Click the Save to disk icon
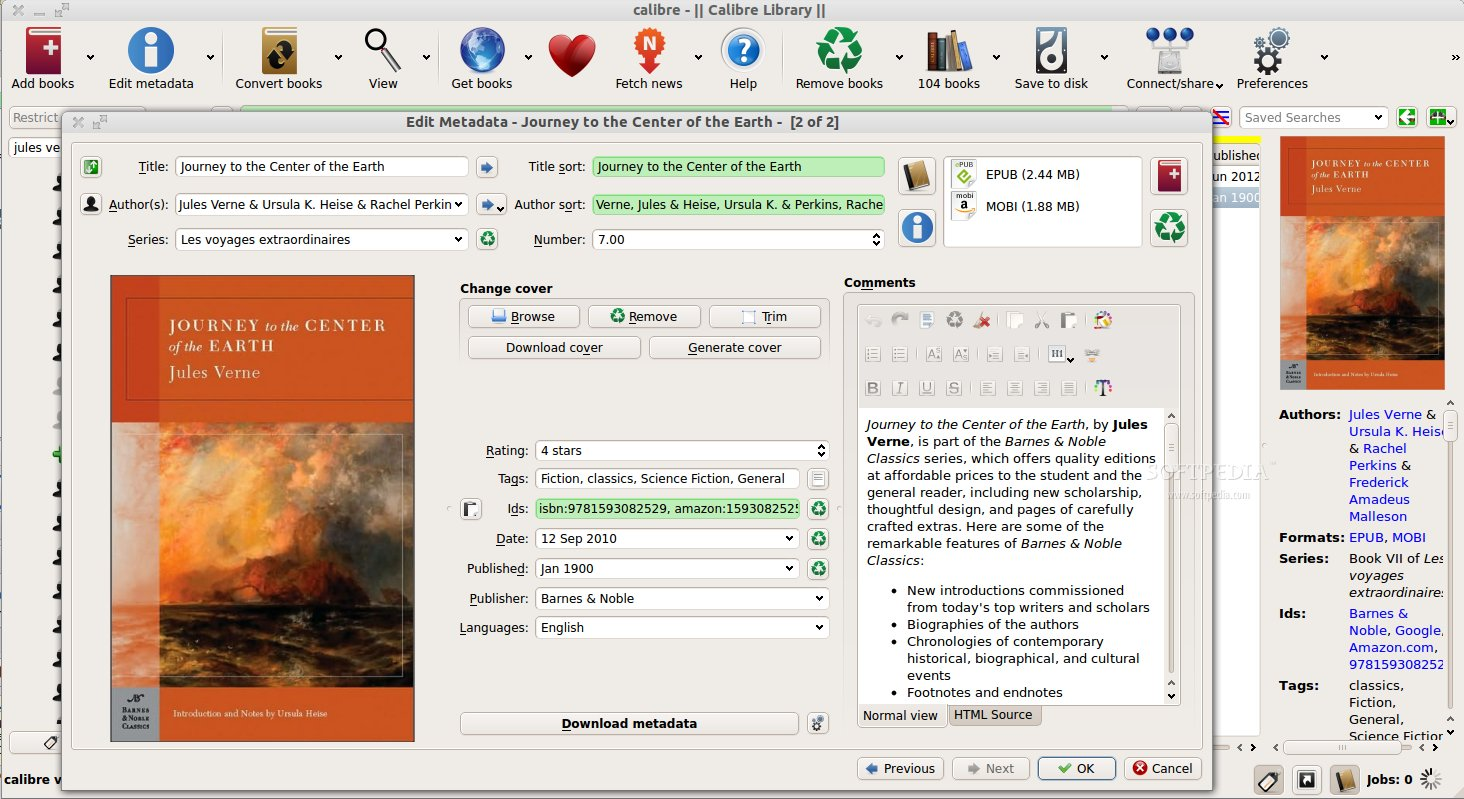This screenshot has width=1464, height=799. pos(1051,51)
